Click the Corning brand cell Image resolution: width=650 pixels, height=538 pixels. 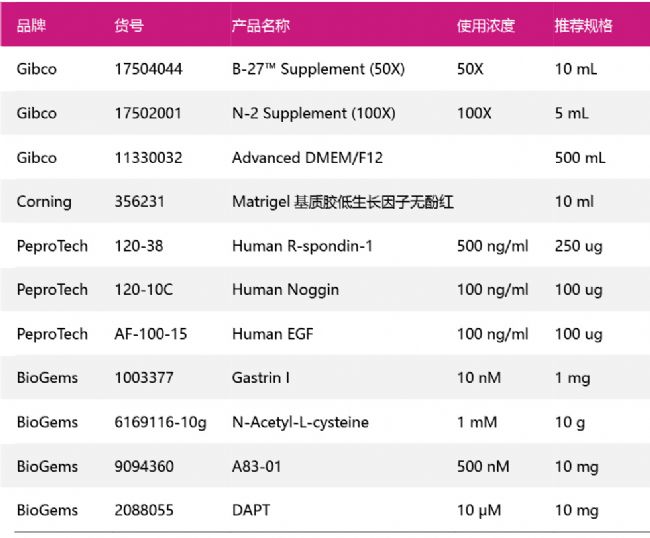(44, 201)
